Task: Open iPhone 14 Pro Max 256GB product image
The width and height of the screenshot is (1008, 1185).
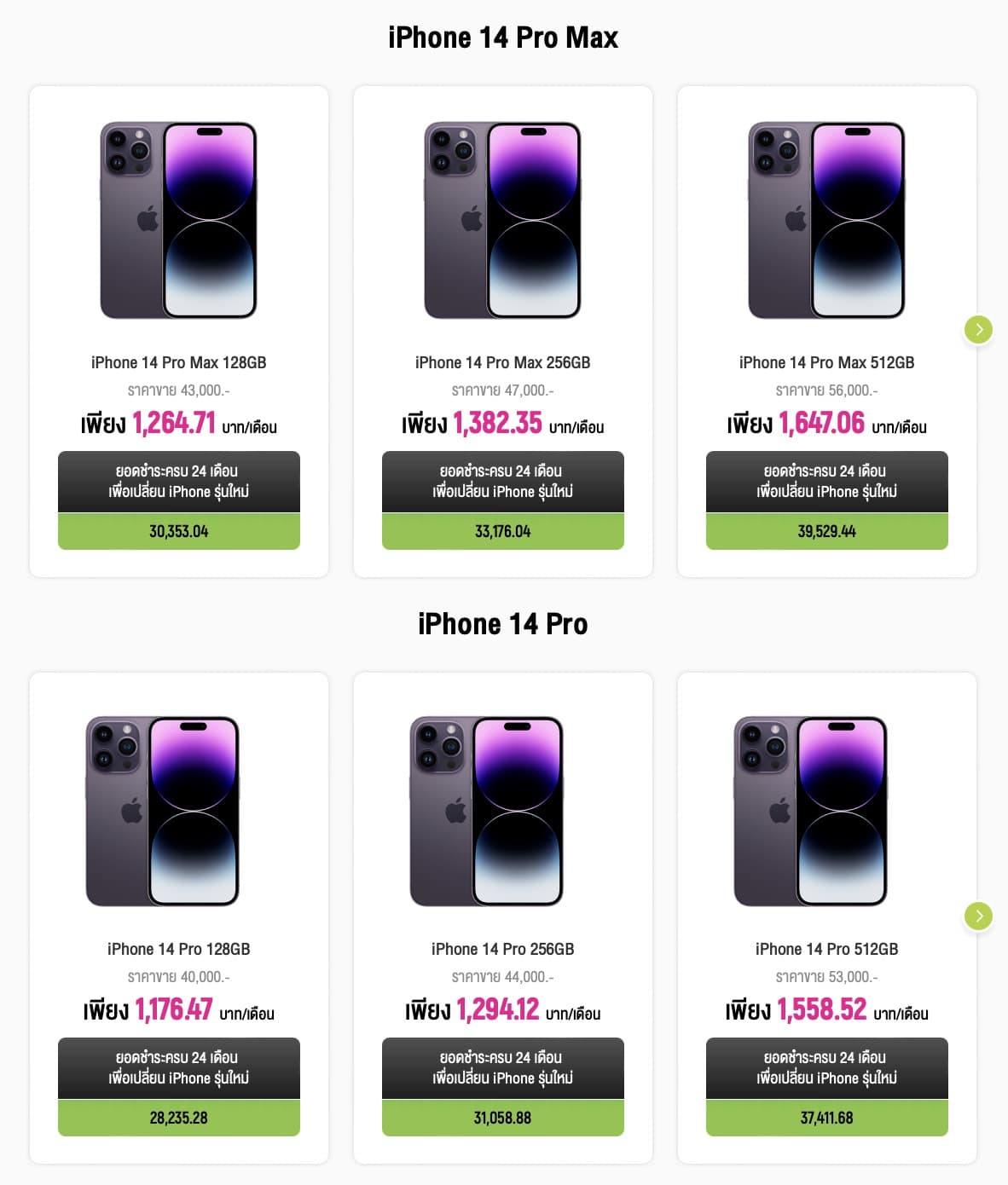Action: click(502, 220)
